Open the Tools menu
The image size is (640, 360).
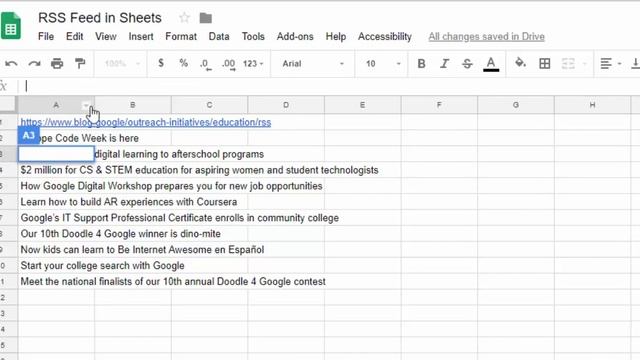point(253,37)
